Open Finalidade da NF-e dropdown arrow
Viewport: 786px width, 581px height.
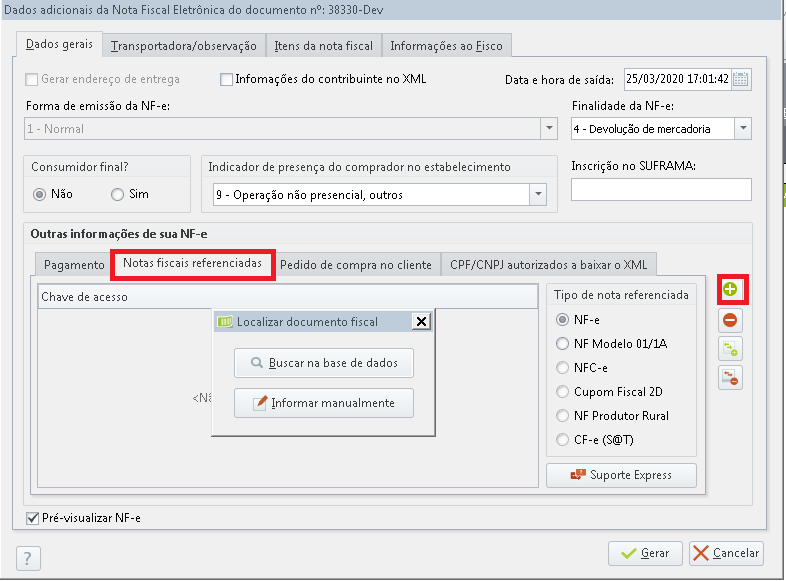743,129
